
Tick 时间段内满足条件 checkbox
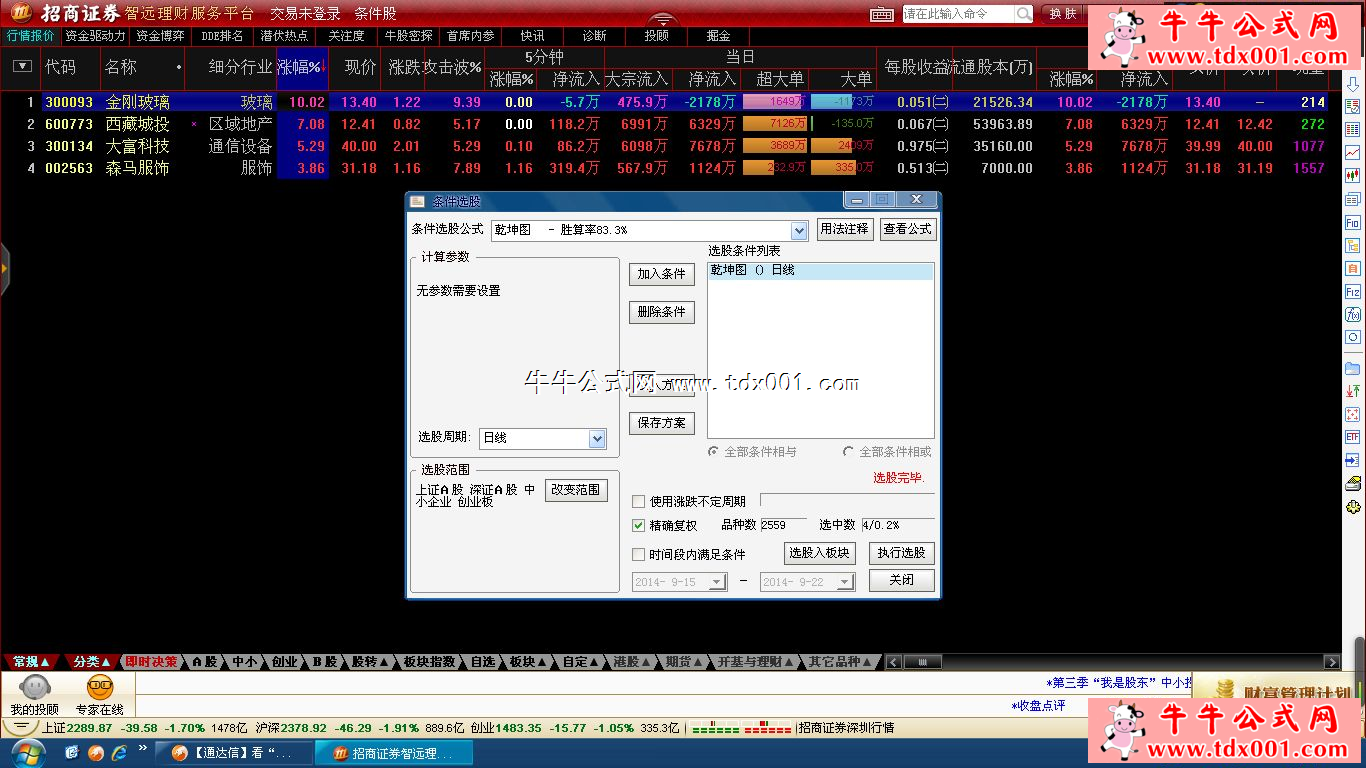pos(639,554)
